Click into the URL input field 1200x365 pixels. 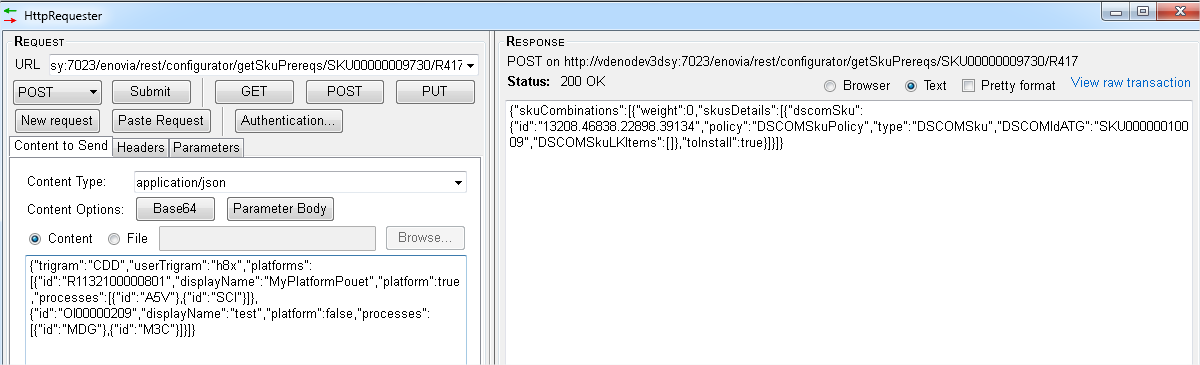pos(257,65)
